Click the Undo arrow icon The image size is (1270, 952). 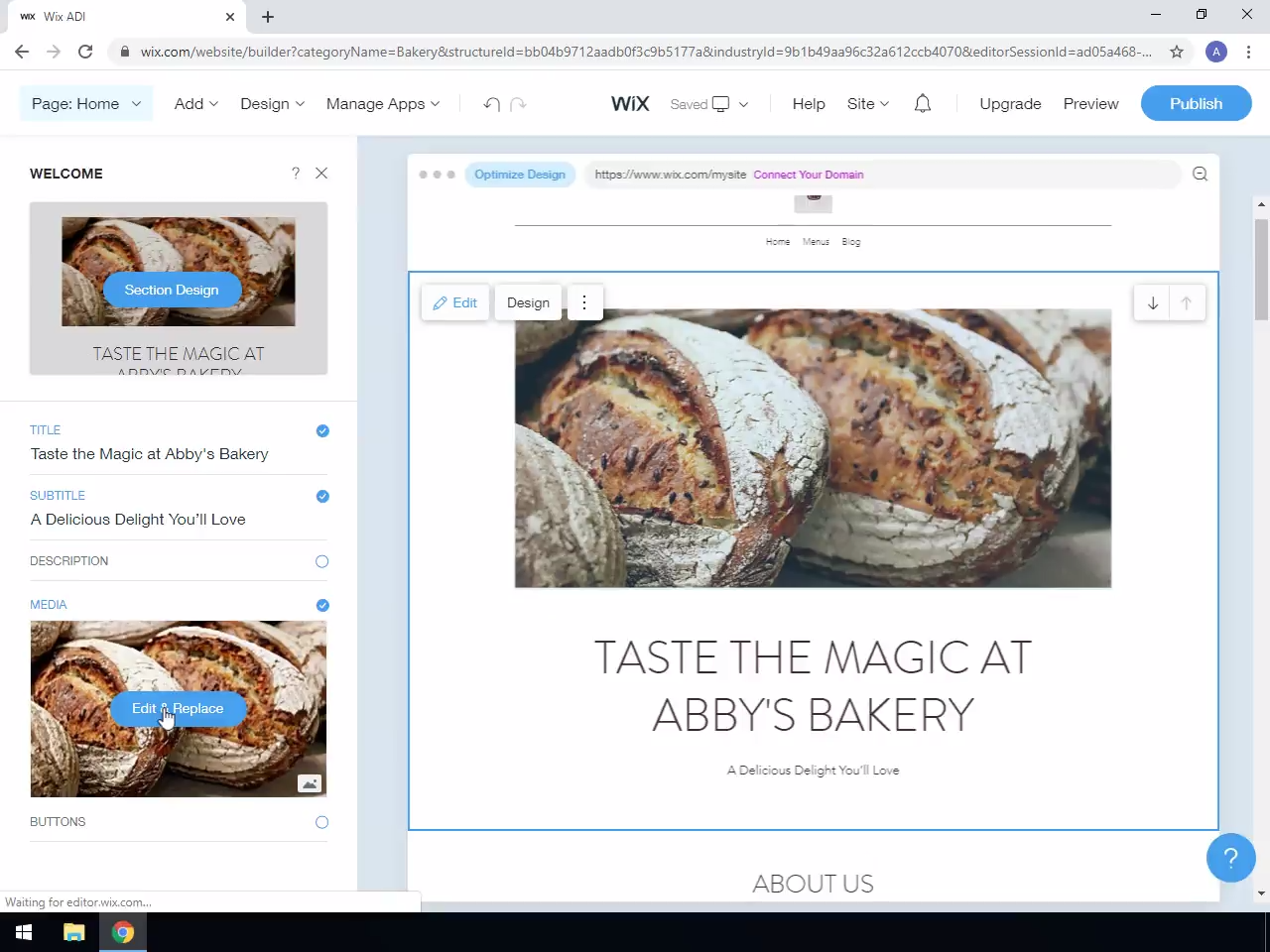point(491,104)
